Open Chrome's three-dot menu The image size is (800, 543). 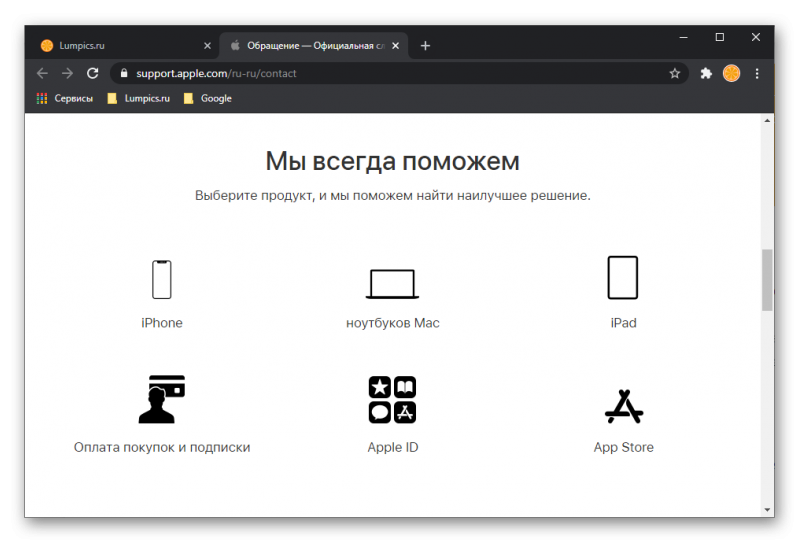pyautogui.click(x=757, y=73)
